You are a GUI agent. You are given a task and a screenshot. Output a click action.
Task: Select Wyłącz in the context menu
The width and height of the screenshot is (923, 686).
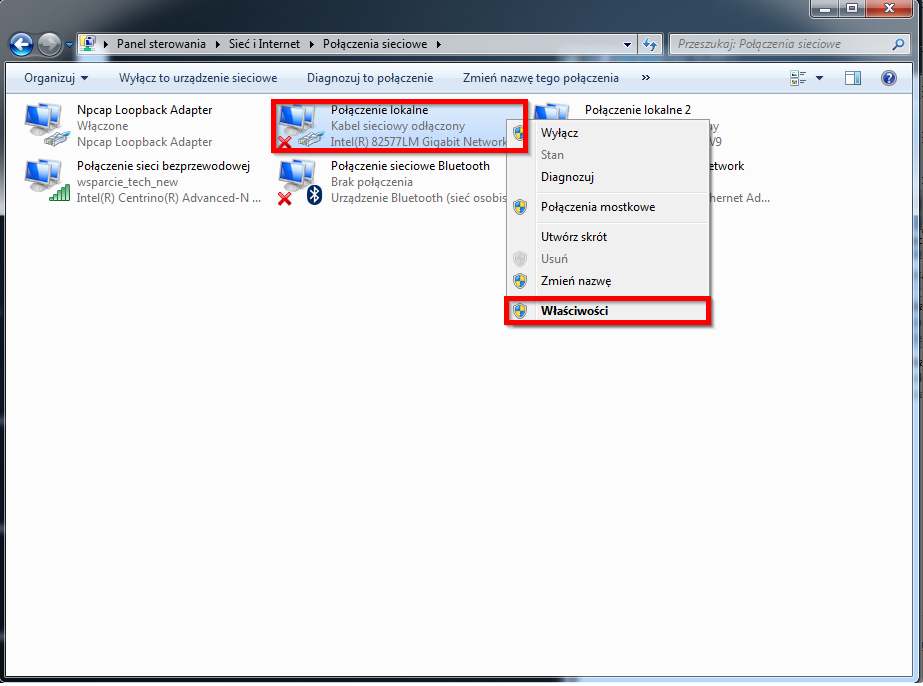[559, 133]
